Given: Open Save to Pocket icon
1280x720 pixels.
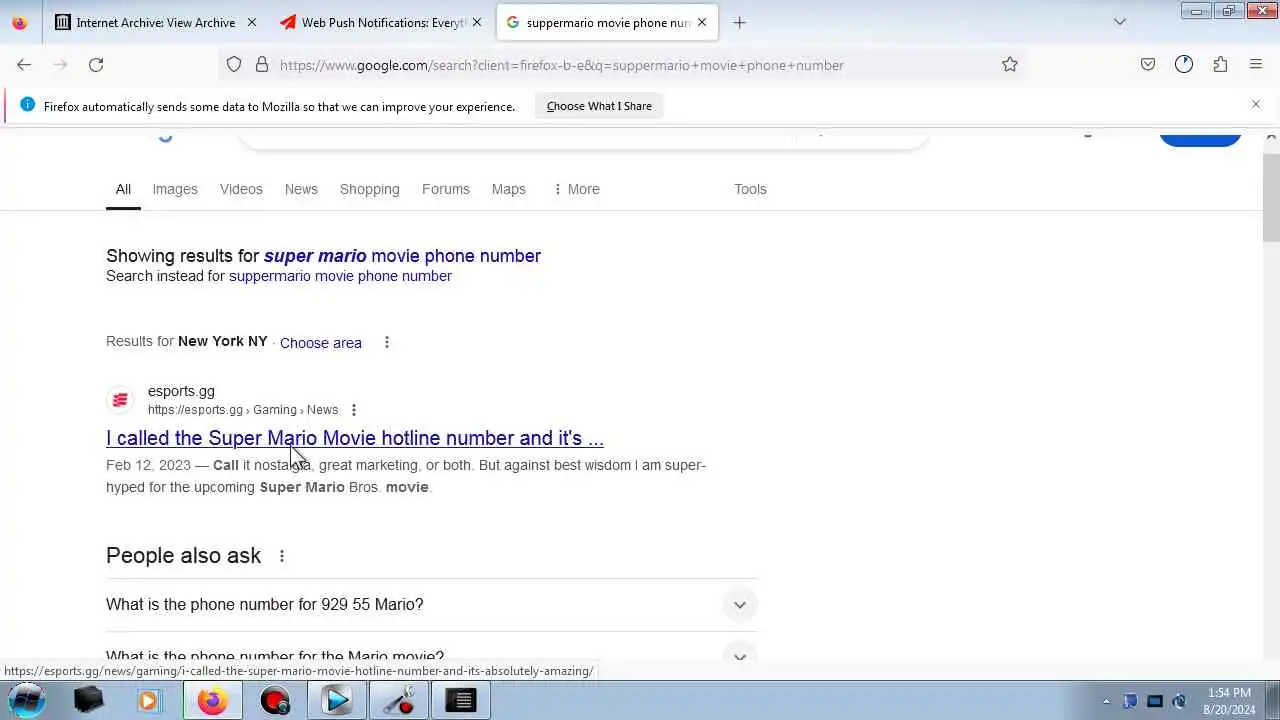Looking at the screenshot, I should [1148, 65].
